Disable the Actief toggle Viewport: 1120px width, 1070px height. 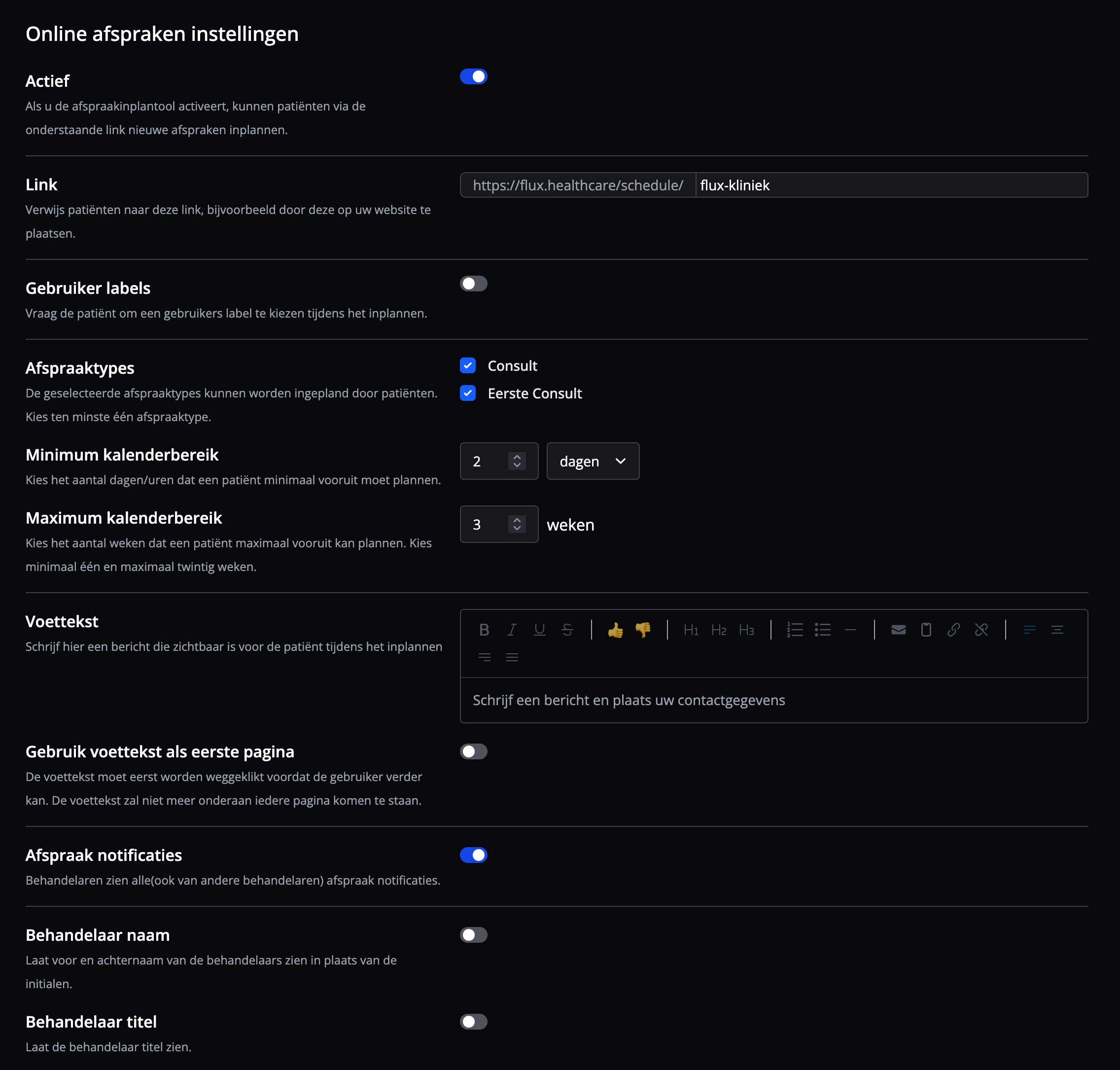tap(473, 76)
